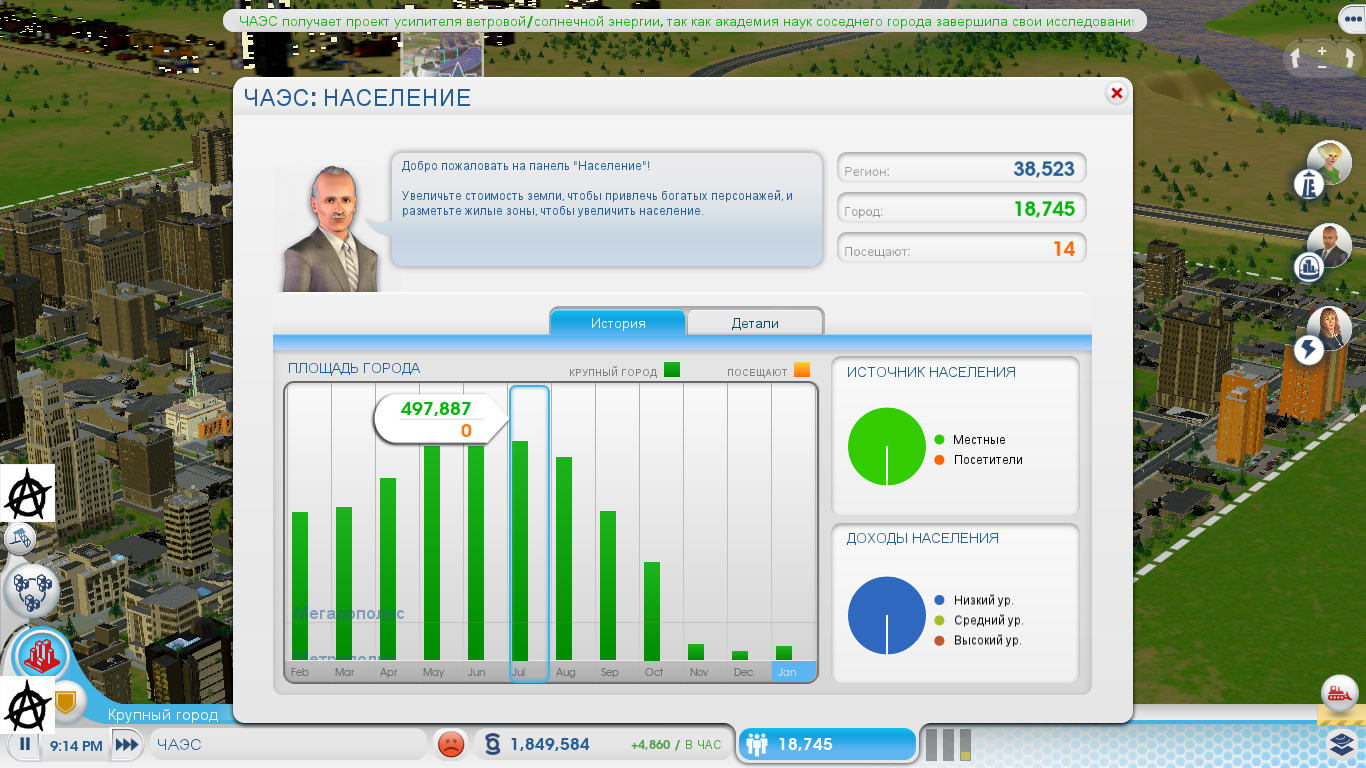The width and height of the screenshot is (1366, 768).
Task: Click the Регион value 38,523
Action: tap(1044, 169)
